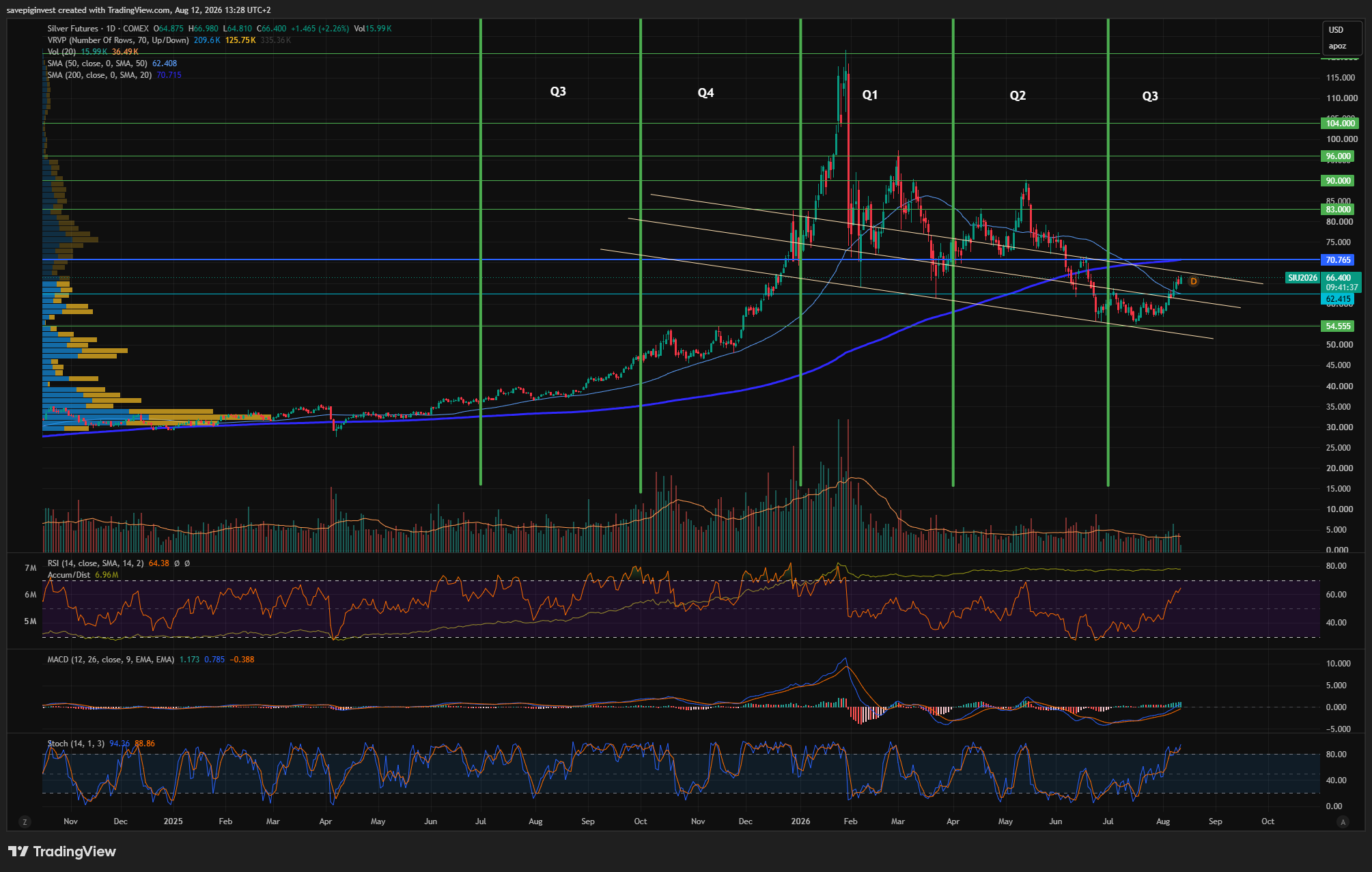Click the TradingView logo
The image size is (1372, 872).
pos(62,852)
